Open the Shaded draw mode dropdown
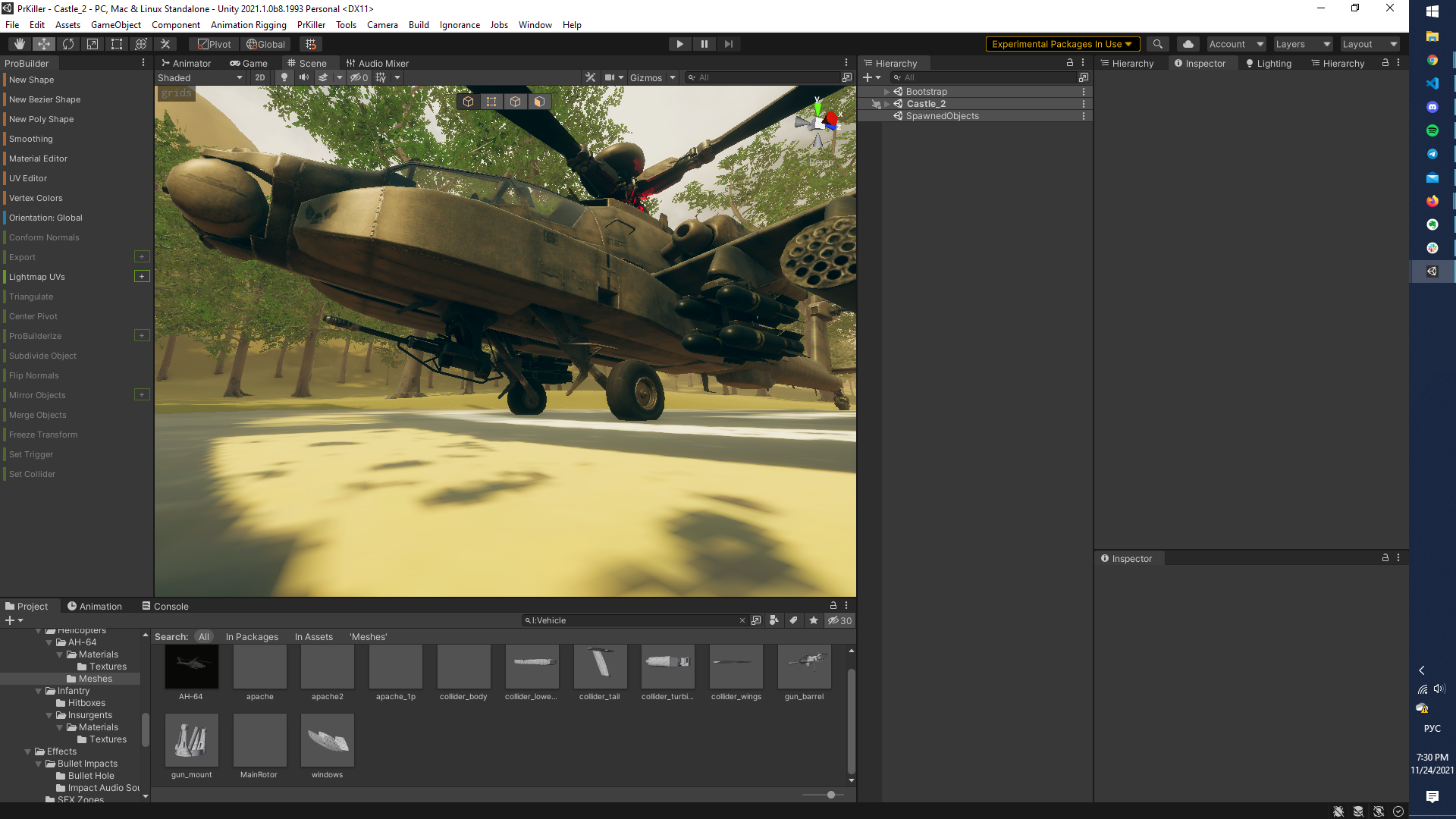Screen dimensions: 1456x819 point(199,77)
